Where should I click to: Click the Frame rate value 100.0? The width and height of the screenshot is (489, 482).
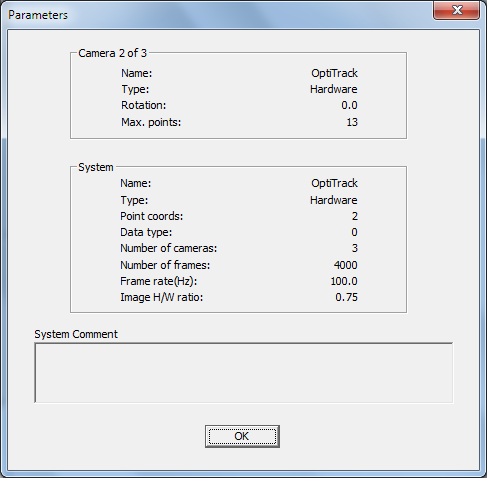344,281
